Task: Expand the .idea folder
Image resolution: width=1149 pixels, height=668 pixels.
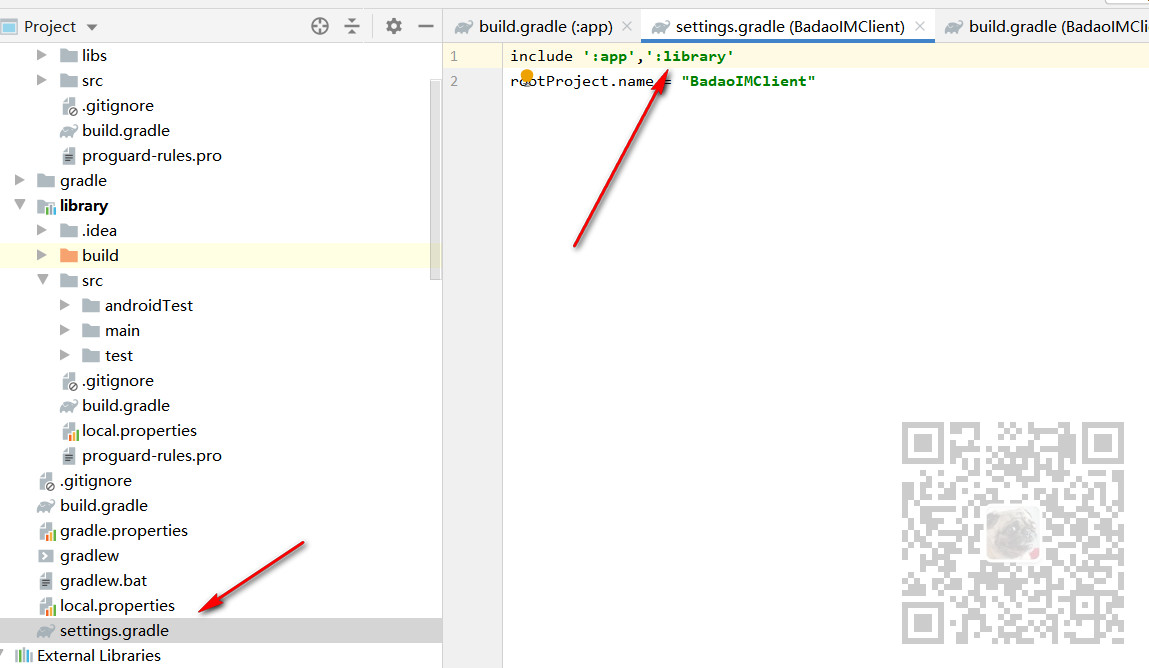Action: (x=42, y=230)
